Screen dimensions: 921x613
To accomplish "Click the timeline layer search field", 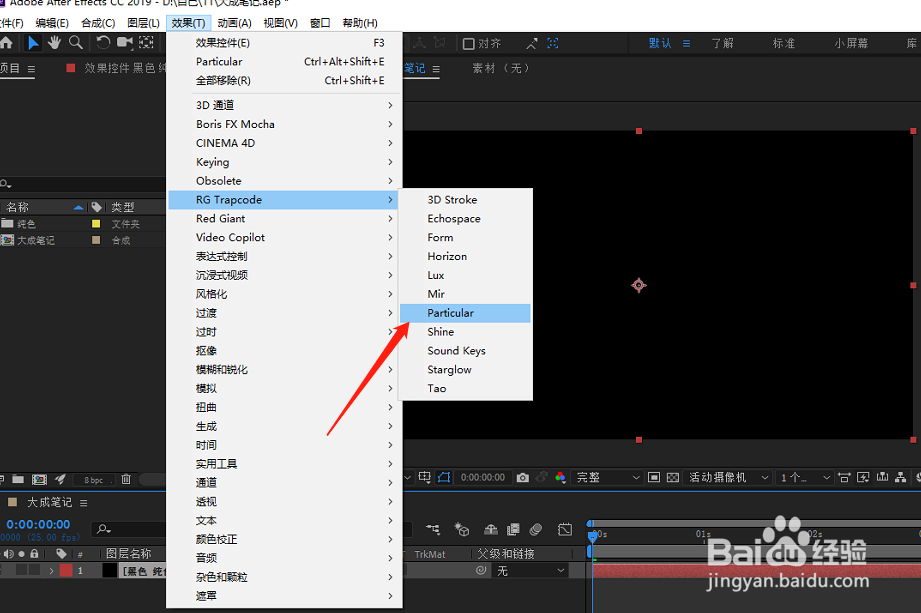I will [130, 529].
